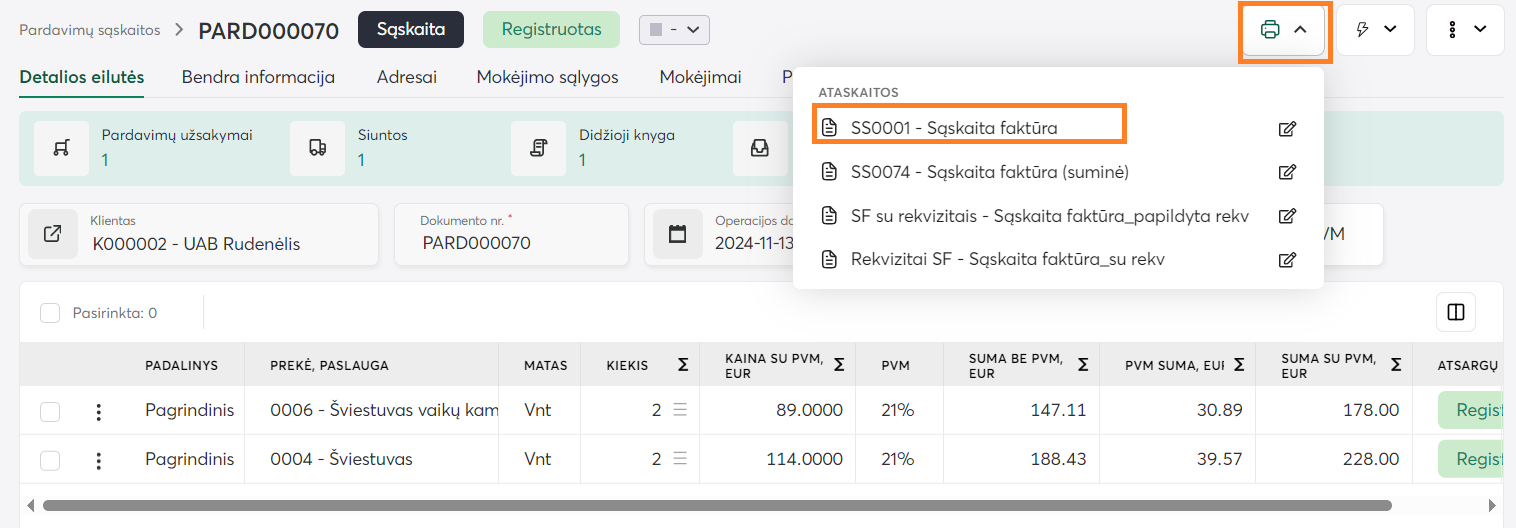
Task: Open the three-dot more options menu
Action: tap(1465, 30)
